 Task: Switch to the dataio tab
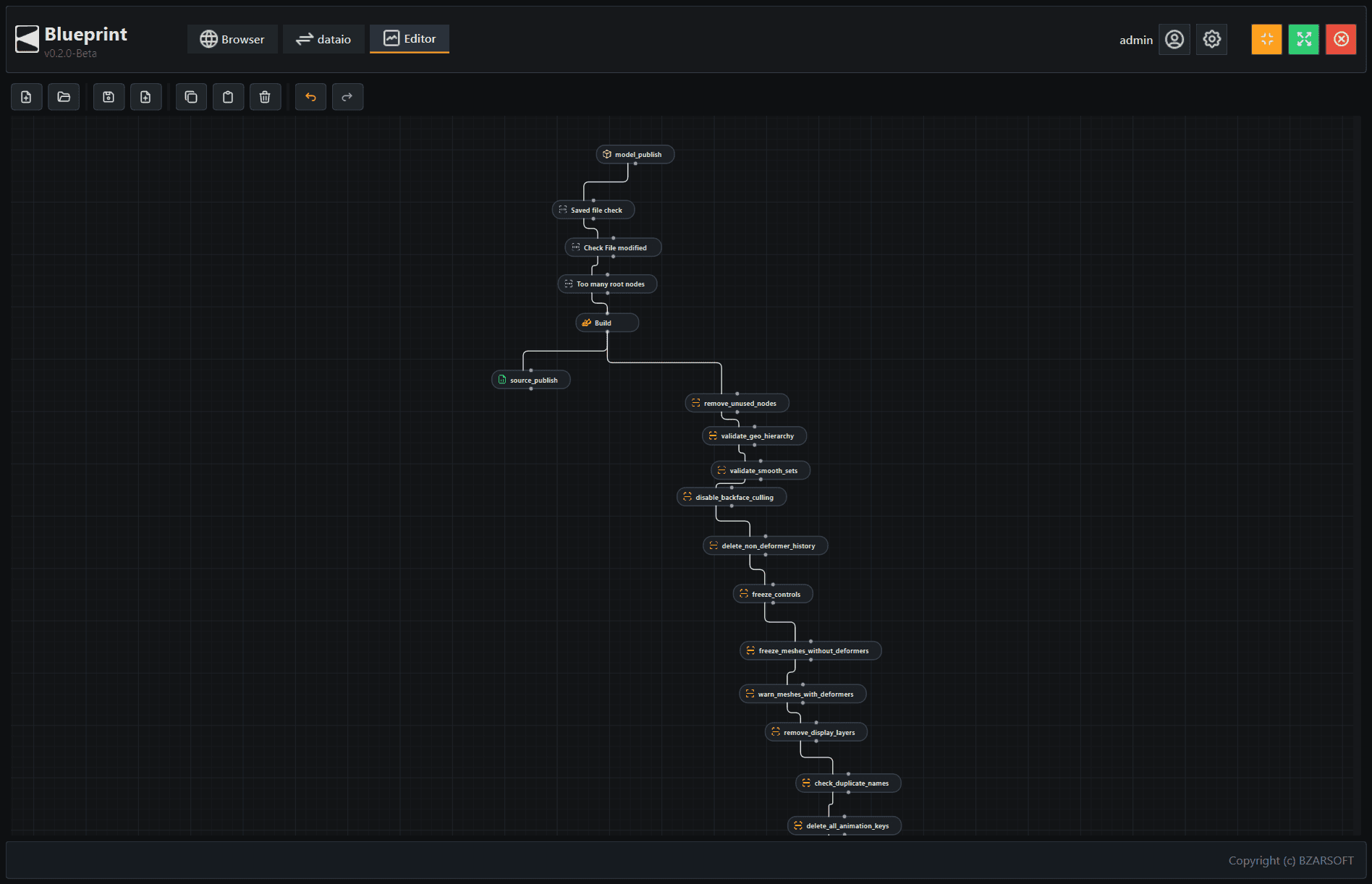(x=323, y=39)
